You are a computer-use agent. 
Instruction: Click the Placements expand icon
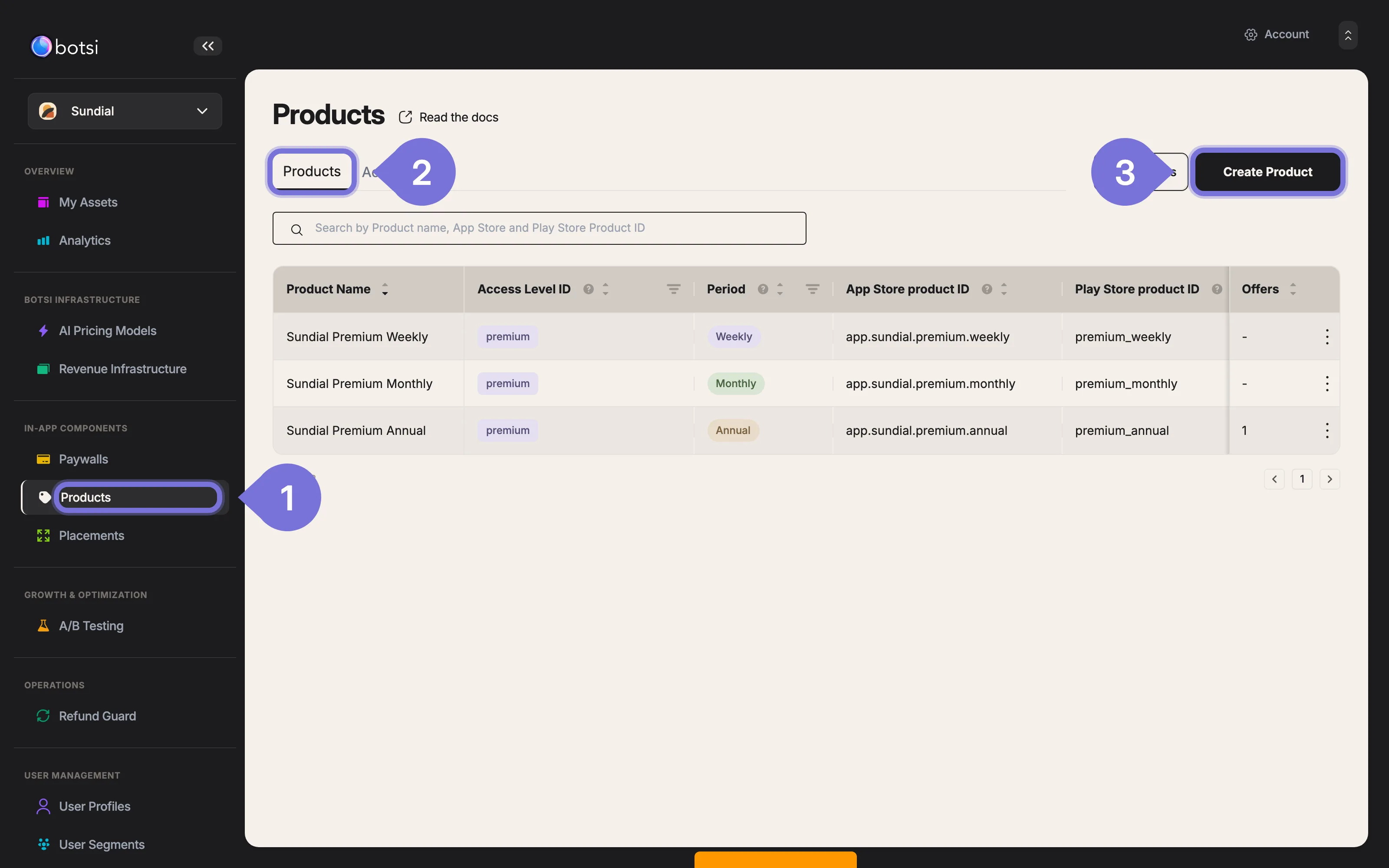pyautogui.click(x=43, y=536)
